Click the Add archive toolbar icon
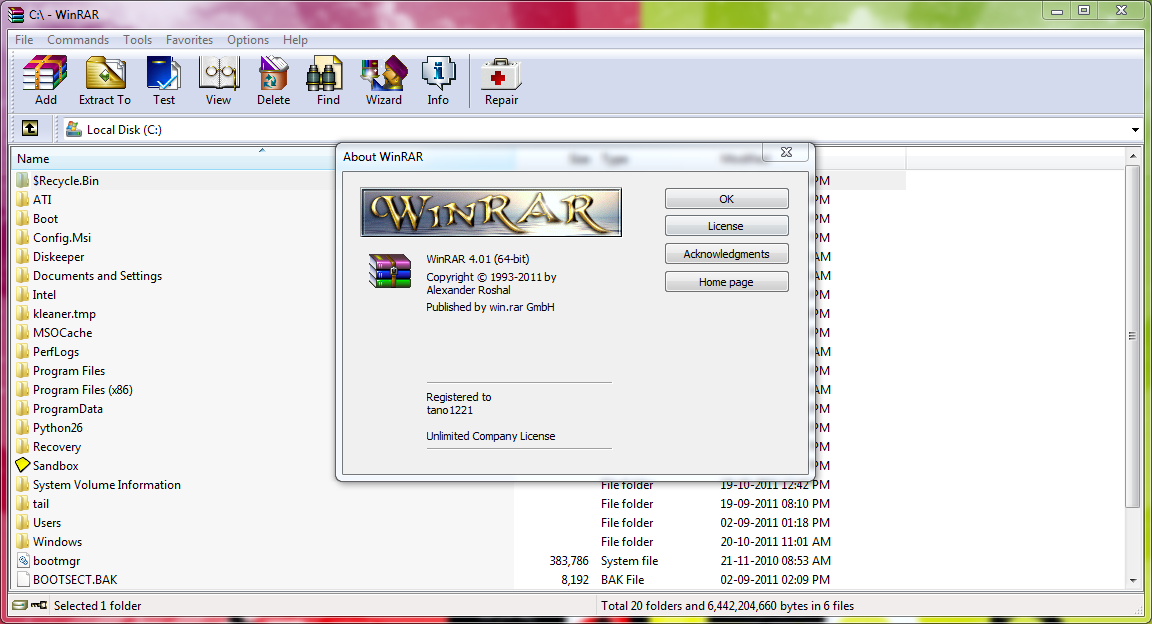Screen dimensions: 1152x624 46,73
